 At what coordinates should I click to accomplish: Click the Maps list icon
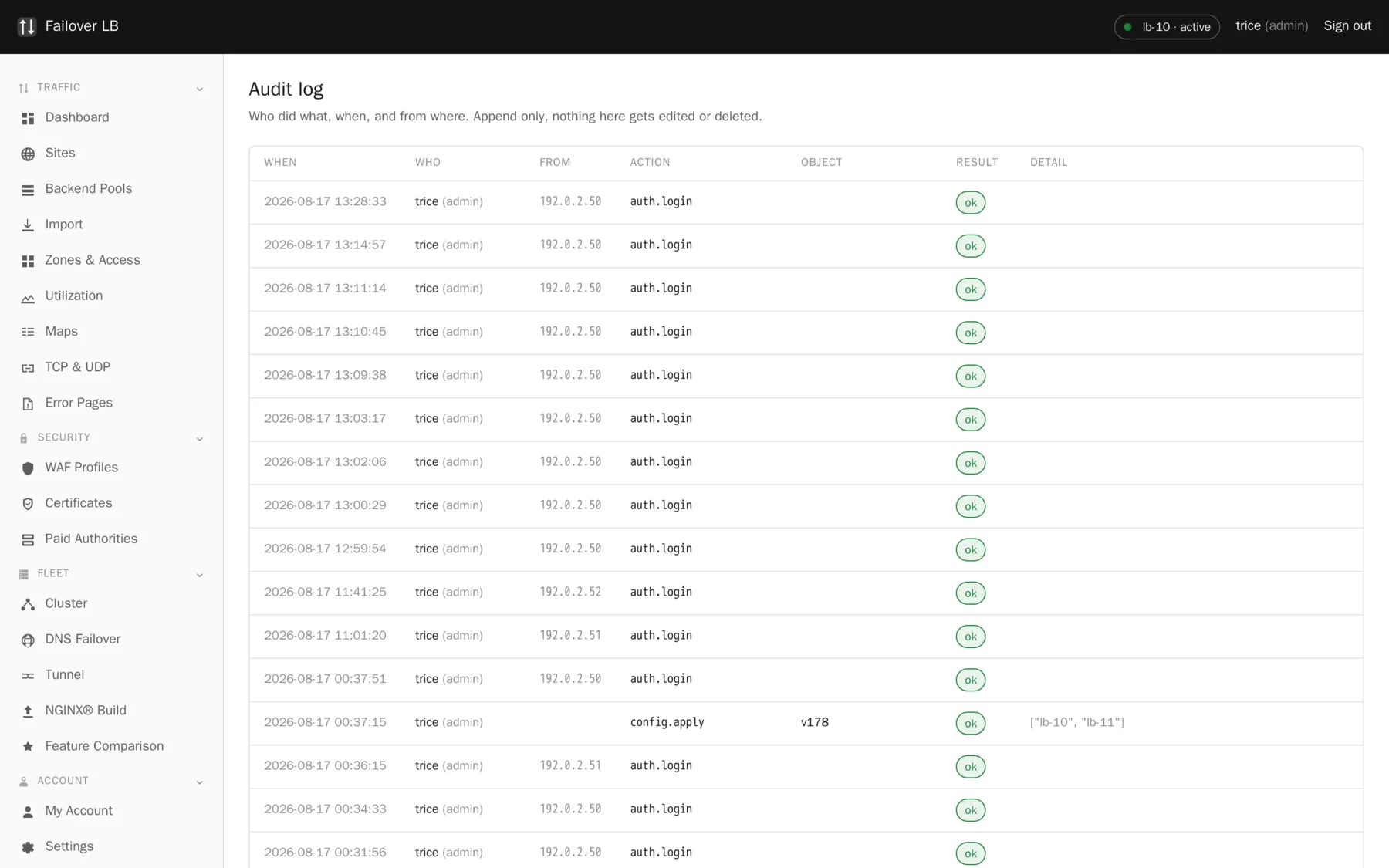tap(28, 332)
